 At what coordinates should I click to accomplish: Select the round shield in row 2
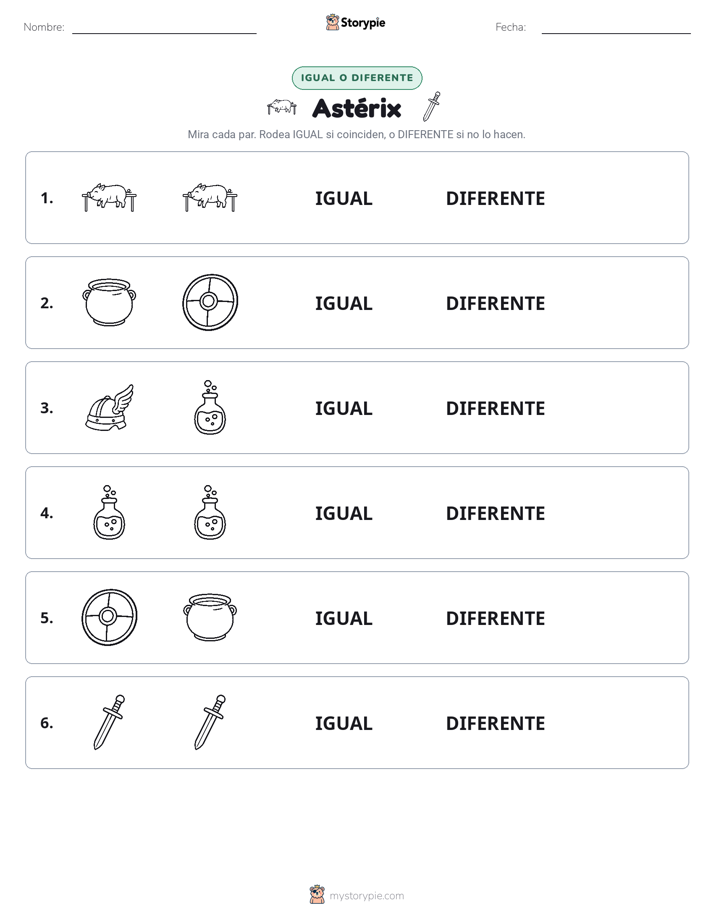[x=210, y=302]
